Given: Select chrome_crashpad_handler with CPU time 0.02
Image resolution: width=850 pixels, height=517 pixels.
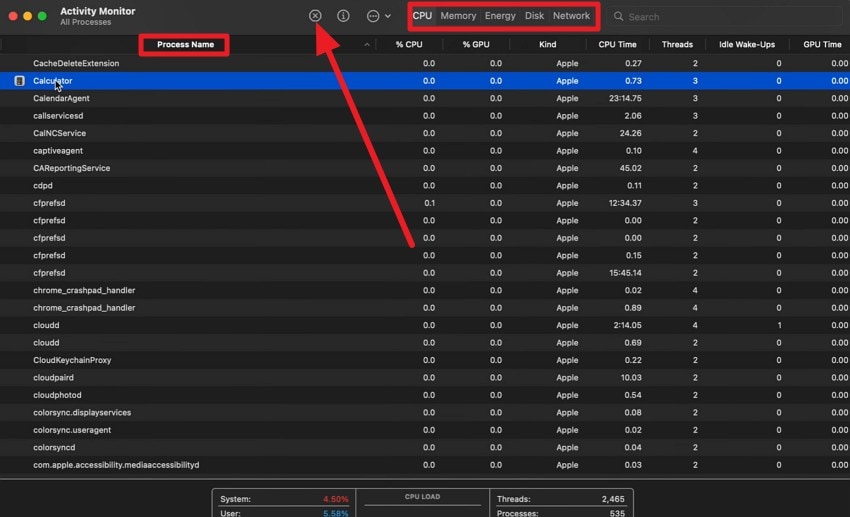Looking at the screenshot, I should [x=425, y=290].
